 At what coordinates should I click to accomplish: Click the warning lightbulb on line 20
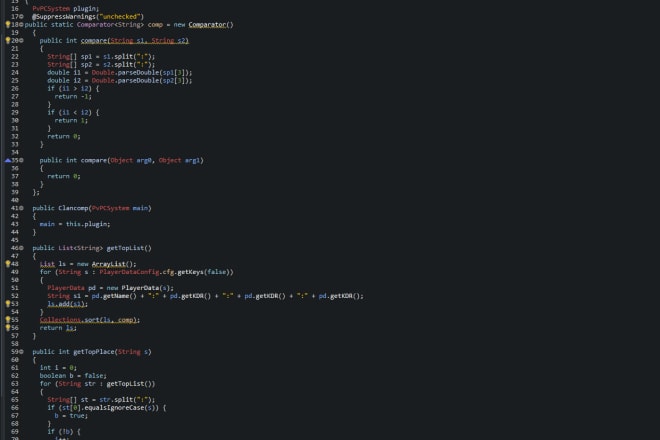click(x=8, y=40)
